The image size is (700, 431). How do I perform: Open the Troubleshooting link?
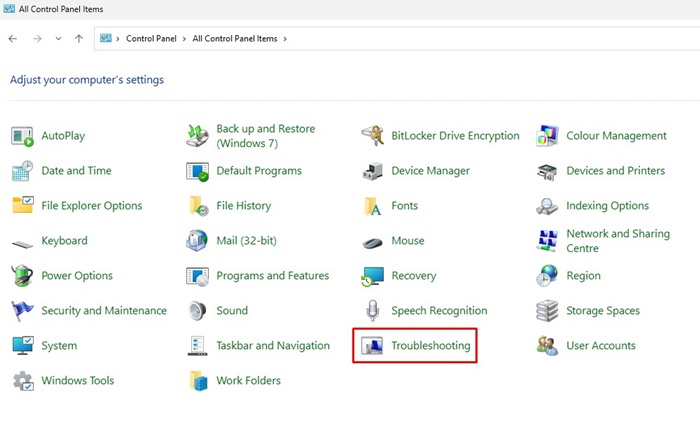(x=431, y=346)
